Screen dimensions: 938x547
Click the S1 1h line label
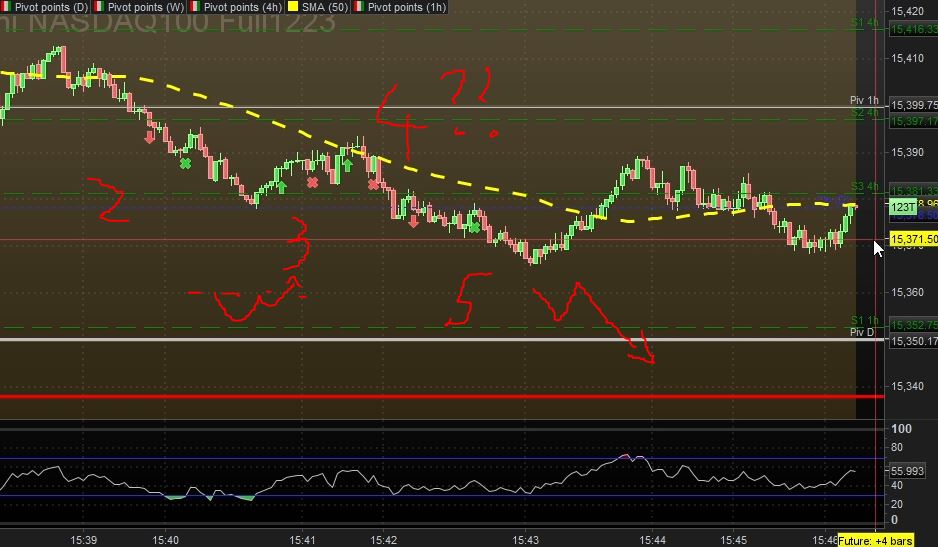pos(865,321)
